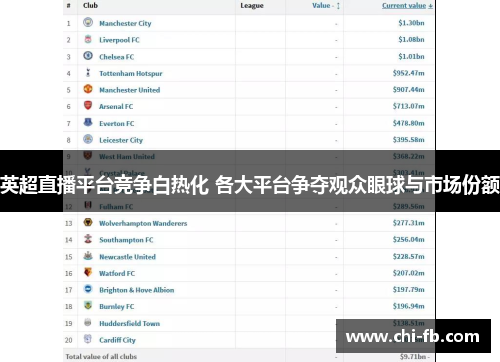Select Newcastle's $228.57m value
500x362 pixels.
[409, 257]
